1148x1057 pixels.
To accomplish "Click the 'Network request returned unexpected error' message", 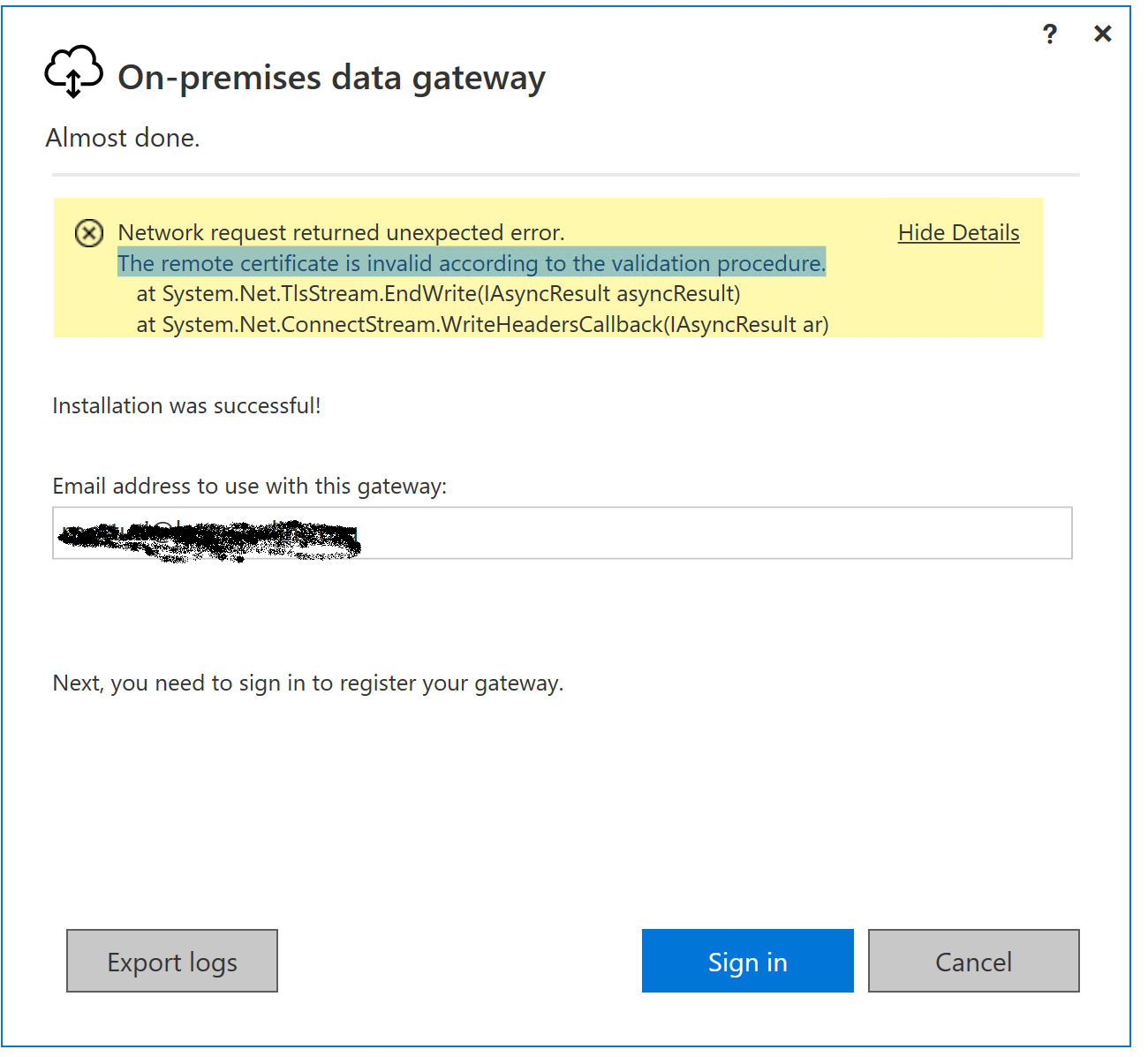I will coord(341,232).
